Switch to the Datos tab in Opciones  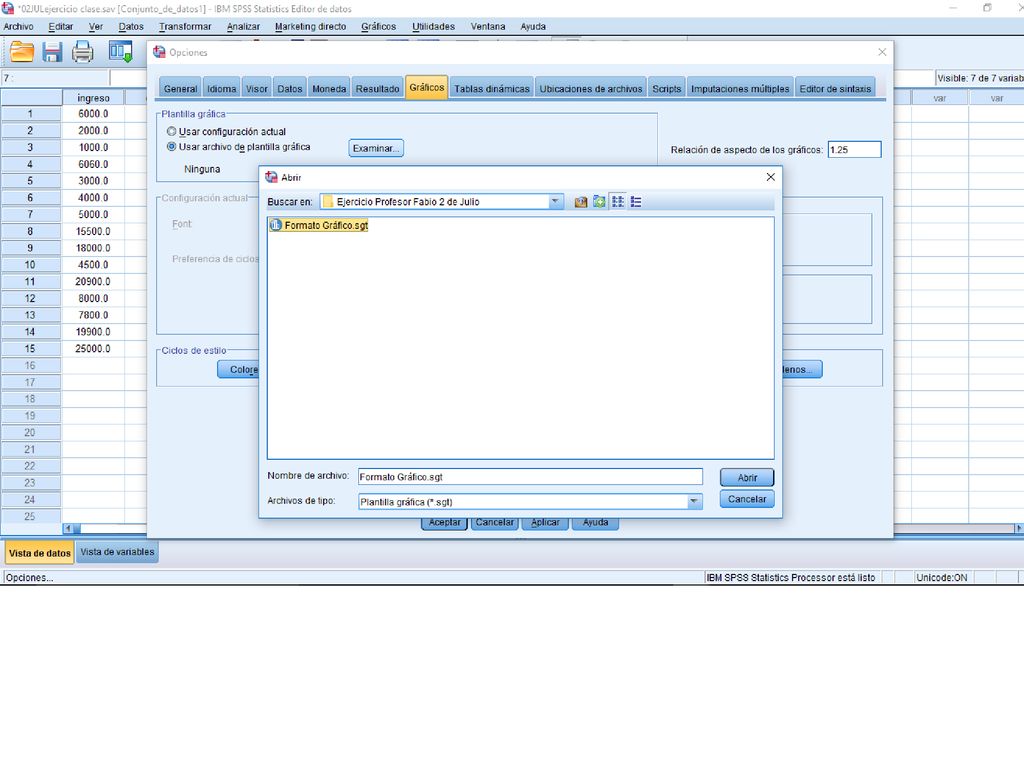289,89
